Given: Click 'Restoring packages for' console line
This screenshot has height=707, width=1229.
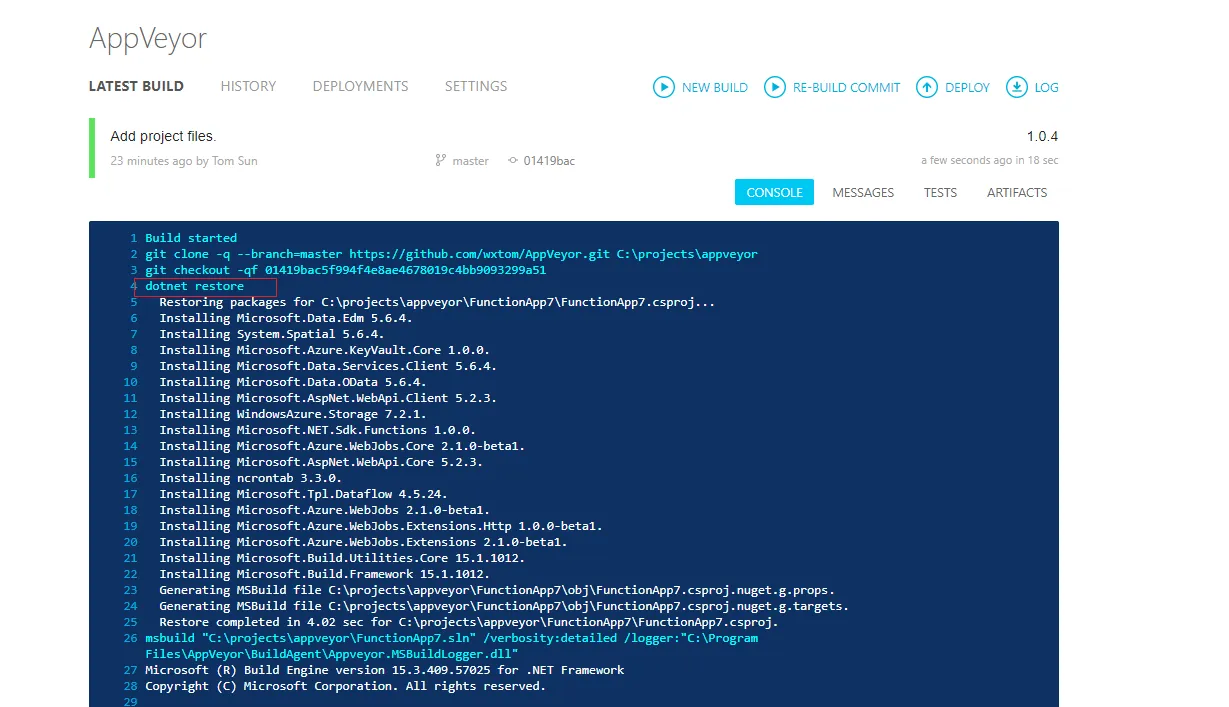Looking at the screenshot, I should [x=437, y=302].
